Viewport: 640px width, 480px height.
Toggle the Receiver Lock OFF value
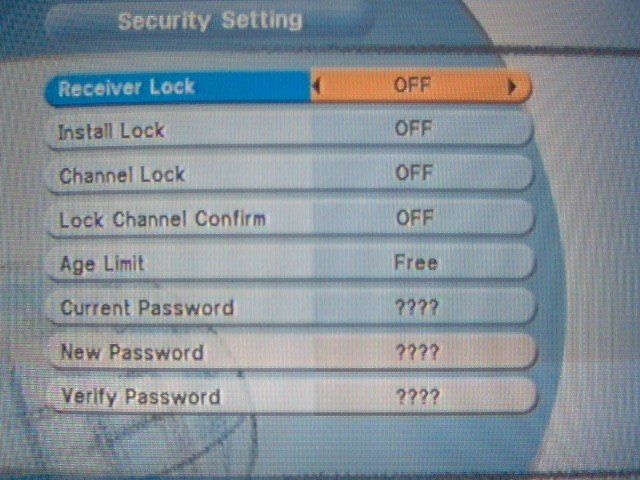click(412, 85)
